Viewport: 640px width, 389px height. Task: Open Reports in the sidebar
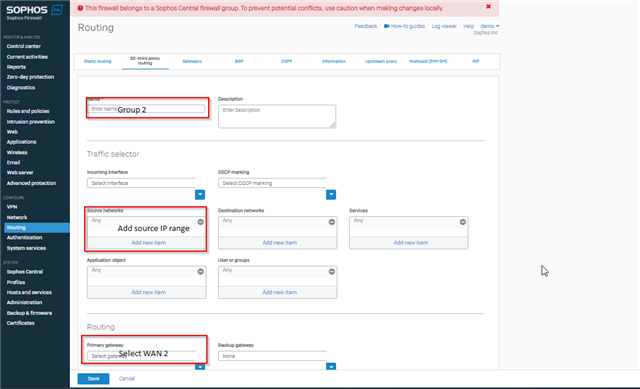click(16, 67)
